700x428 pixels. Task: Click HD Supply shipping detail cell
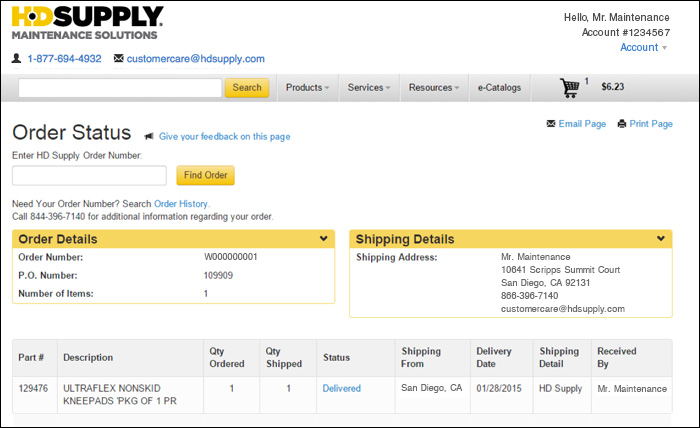coord(560,389)
